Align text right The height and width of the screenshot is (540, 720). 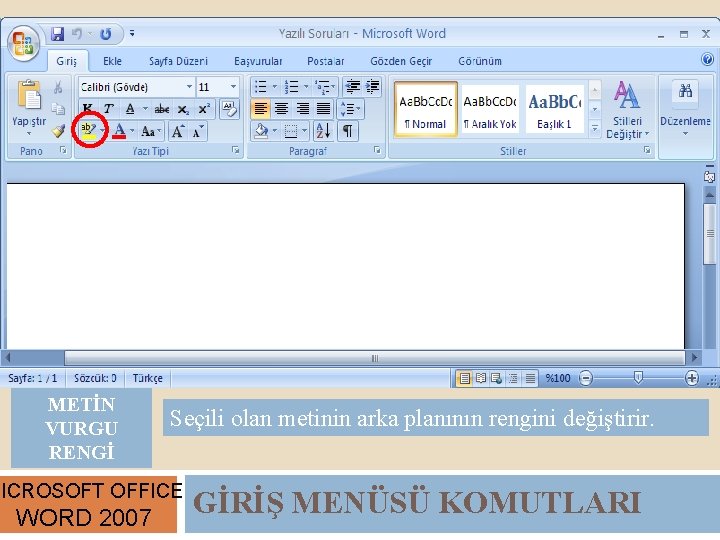coord(303,109)
